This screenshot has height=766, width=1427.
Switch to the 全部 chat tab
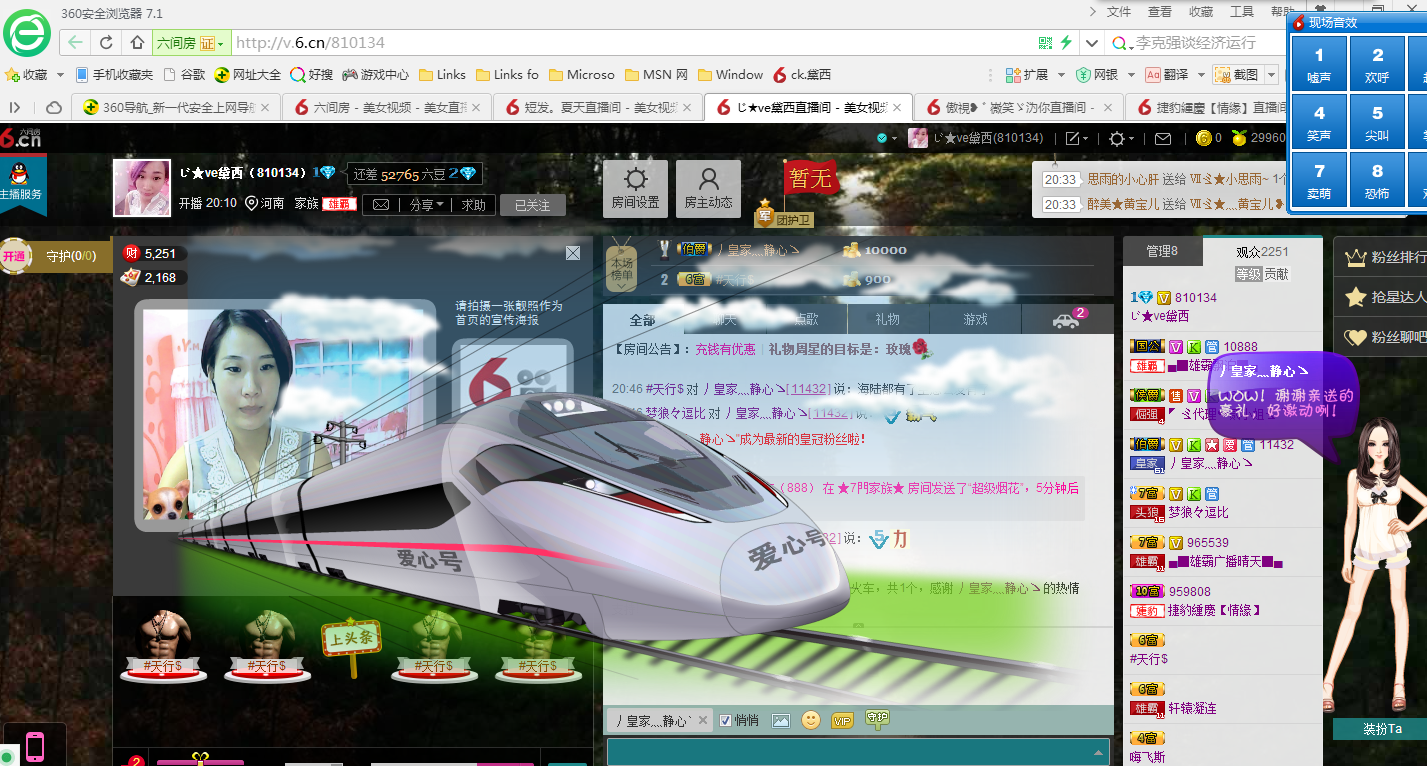point(642,319)
